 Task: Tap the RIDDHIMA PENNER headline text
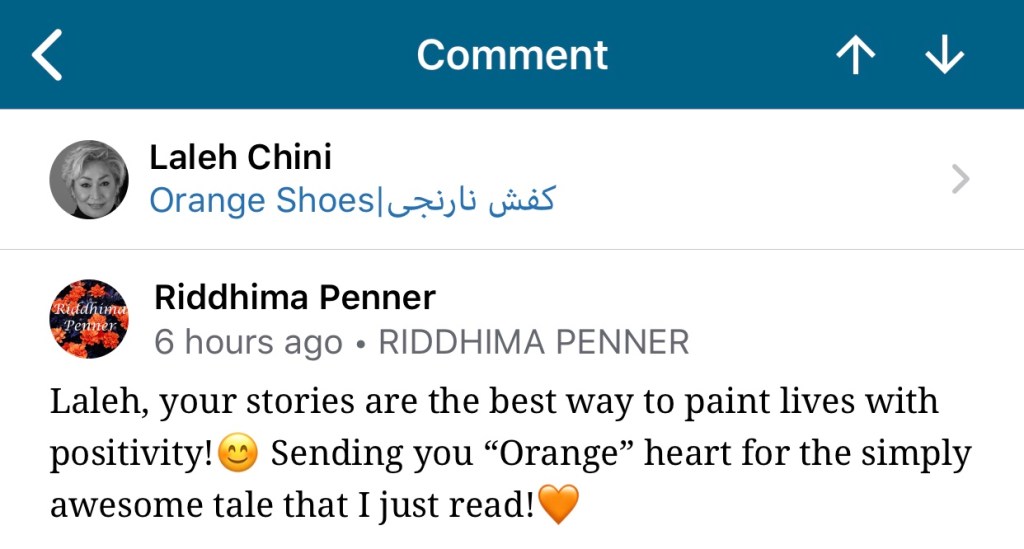[x=534, y=343]
